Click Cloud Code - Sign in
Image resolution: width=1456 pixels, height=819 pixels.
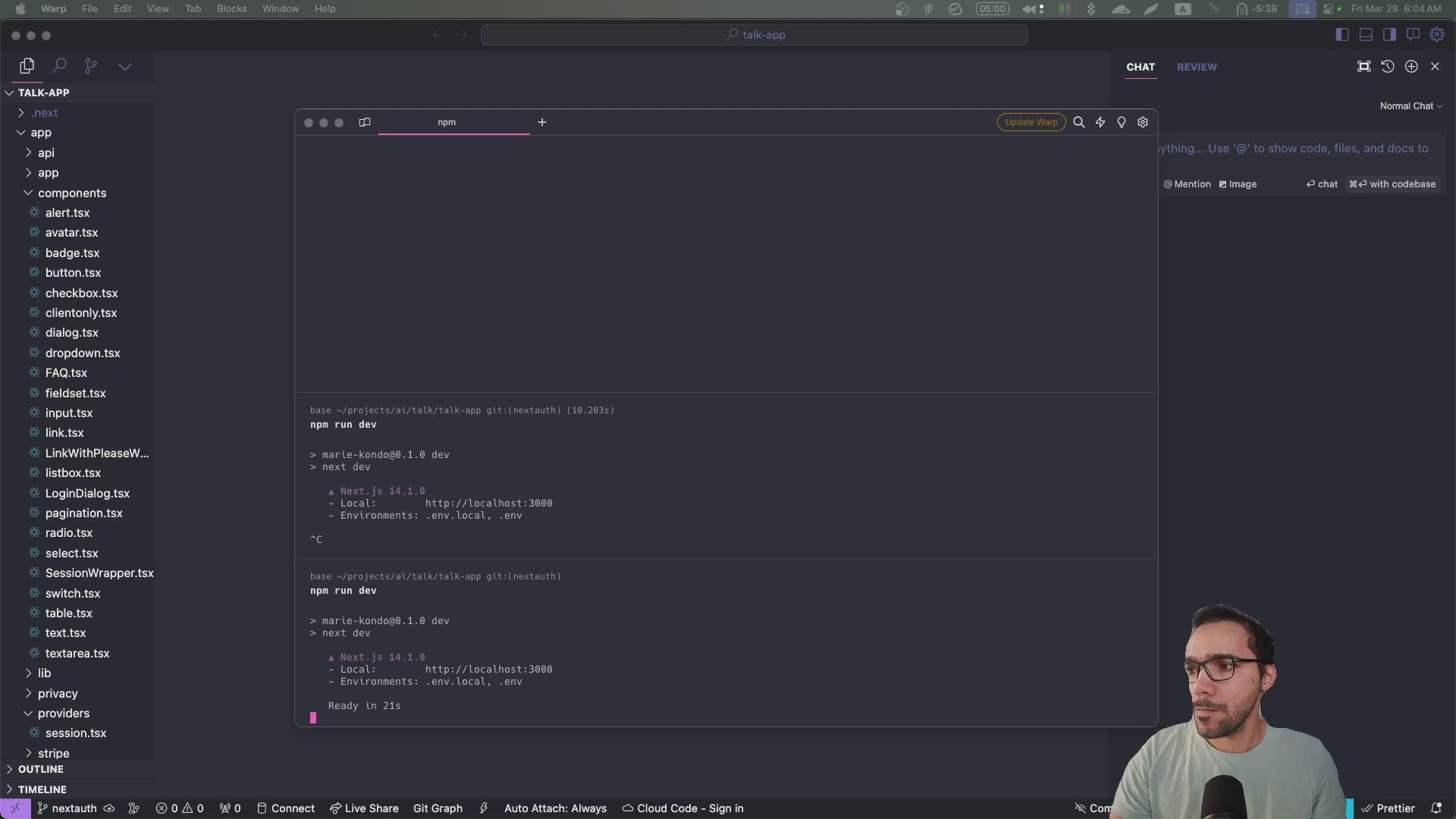point(682,808)
